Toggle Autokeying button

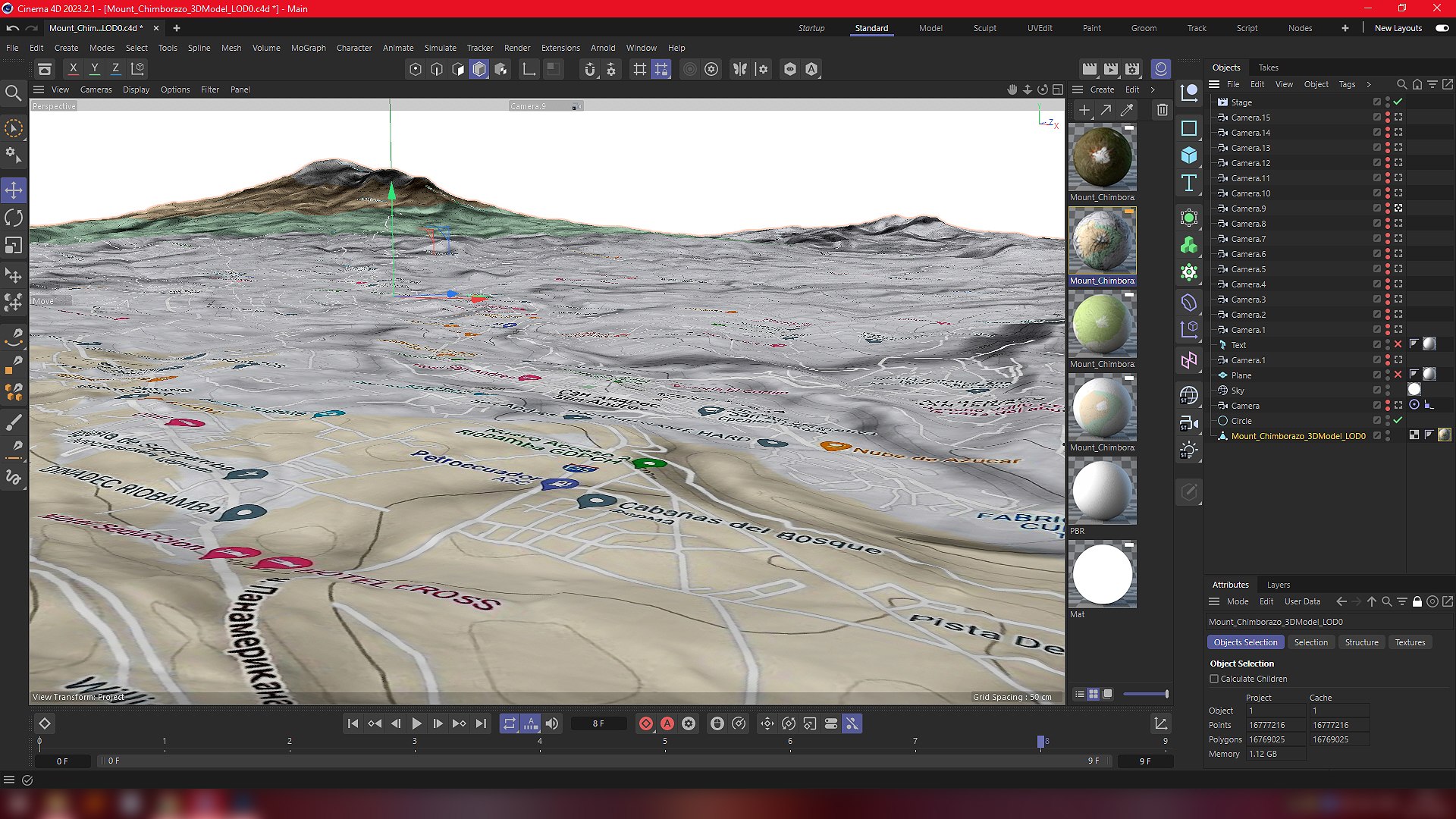[x=667, y=723]
